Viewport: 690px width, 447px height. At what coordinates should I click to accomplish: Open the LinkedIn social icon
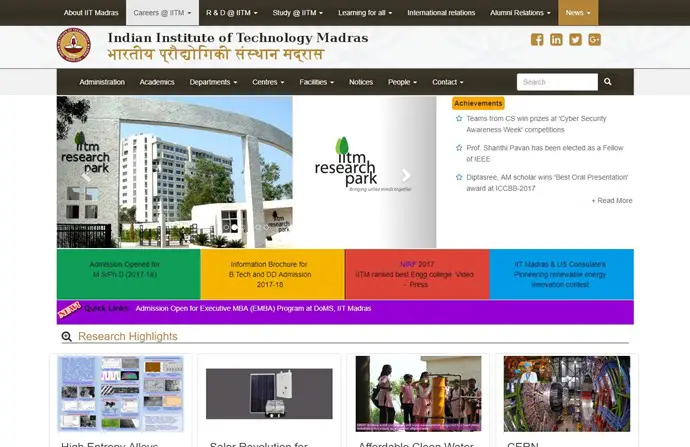[x=556, y=40]
